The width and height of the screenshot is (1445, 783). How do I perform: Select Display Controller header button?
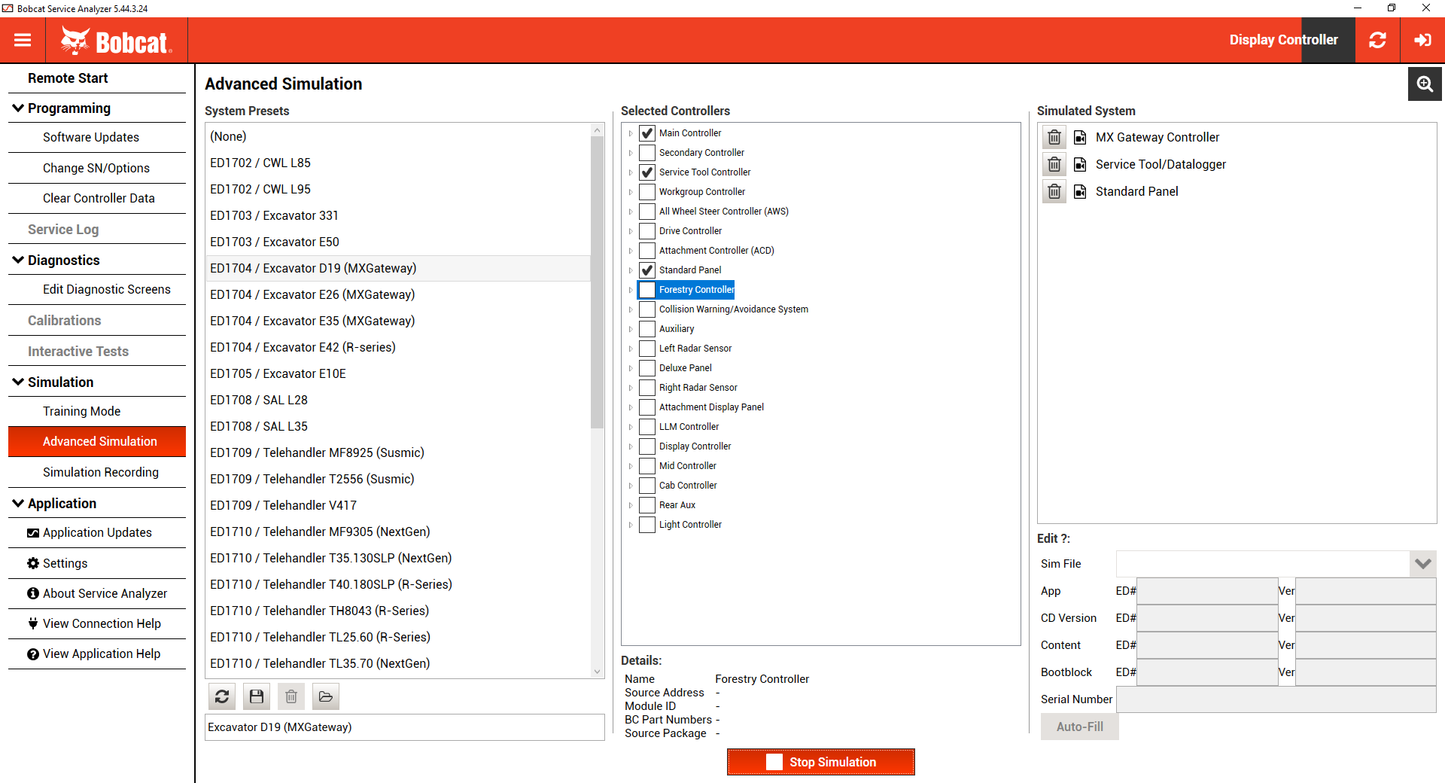click(1283, 40)
